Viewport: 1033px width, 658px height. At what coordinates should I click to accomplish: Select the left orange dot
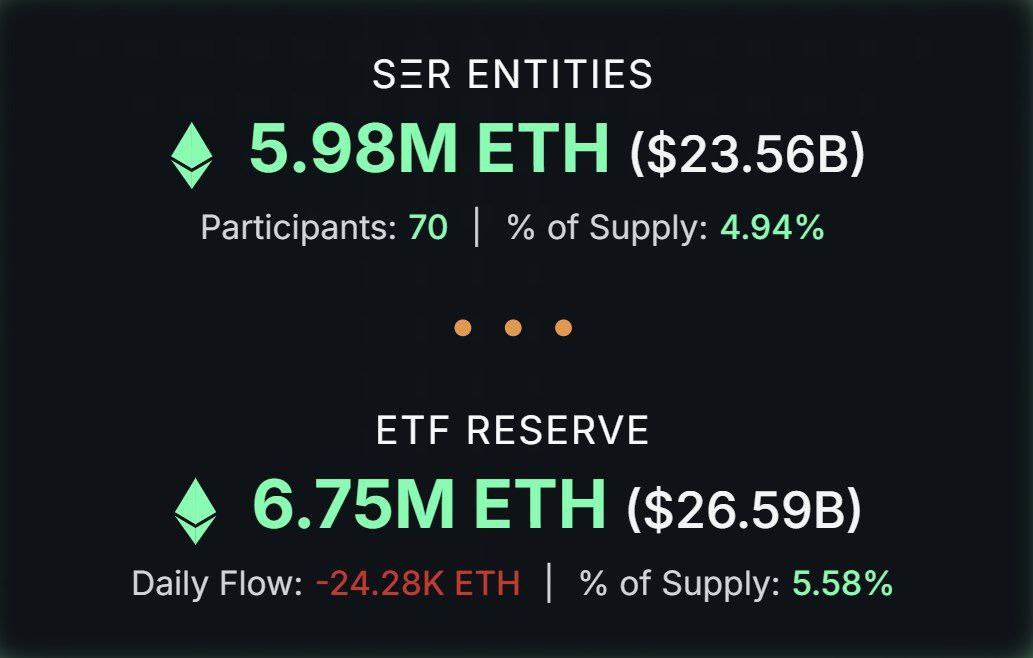click(462, 327)
